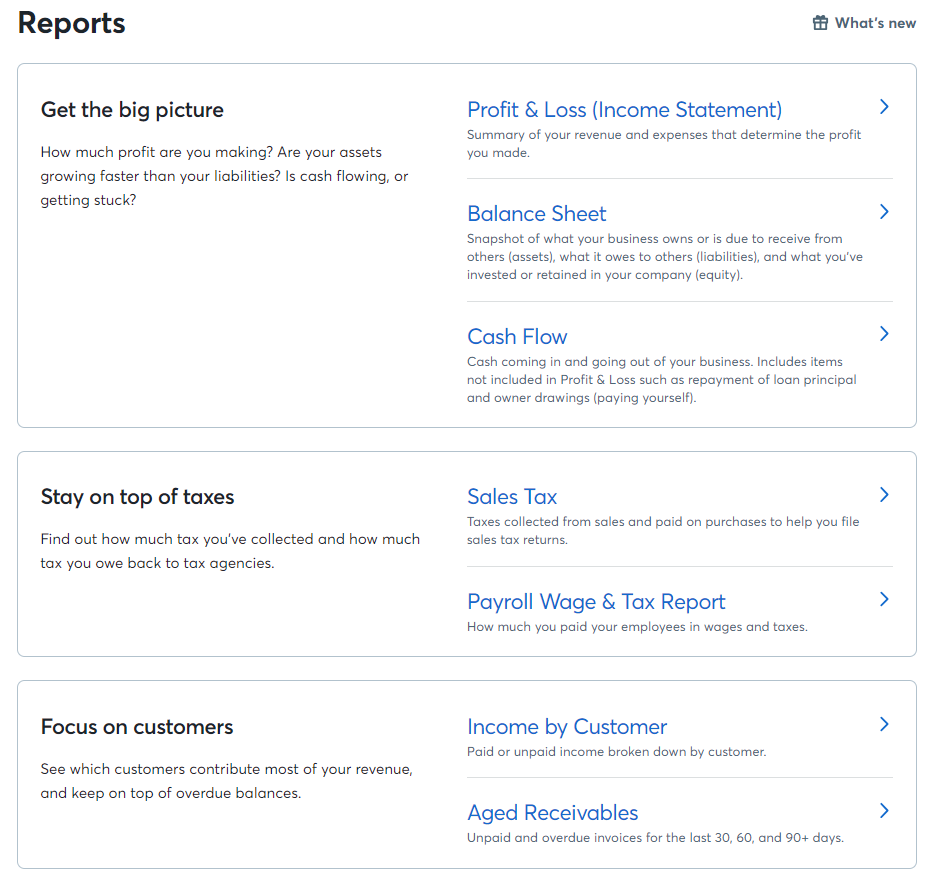This screenshot has height=886, width=940.
Task: View the Aged Receivables report
Action: tap(552, 813)
